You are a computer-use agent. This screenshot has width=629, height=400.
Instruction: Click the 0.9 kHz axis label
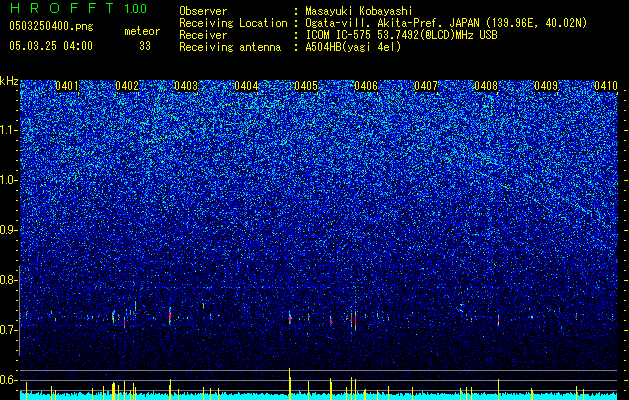(x=9, y=230)
